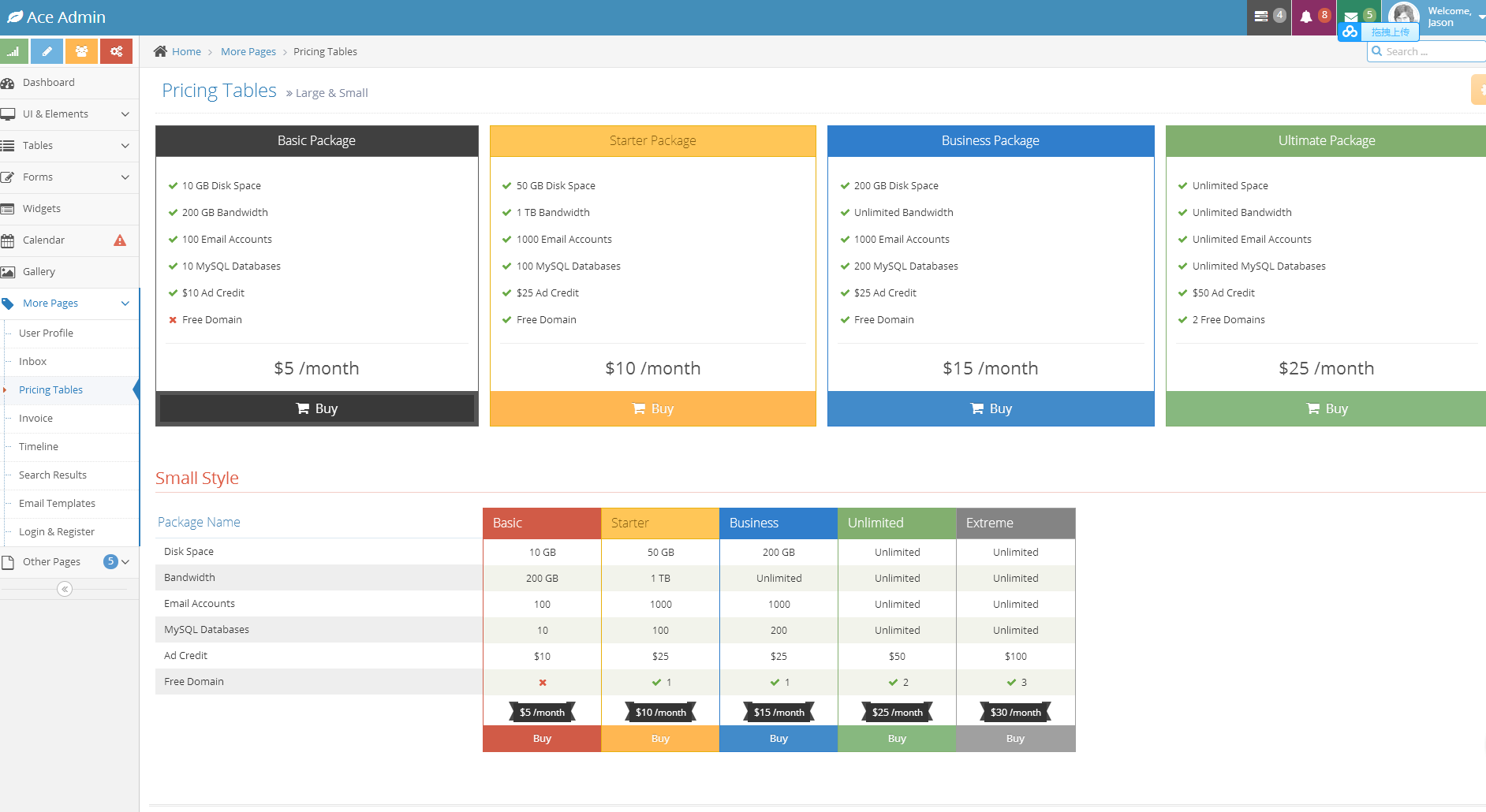
Task: Click the green Buy button under Unlimited column
Action: tap(897, 739)
